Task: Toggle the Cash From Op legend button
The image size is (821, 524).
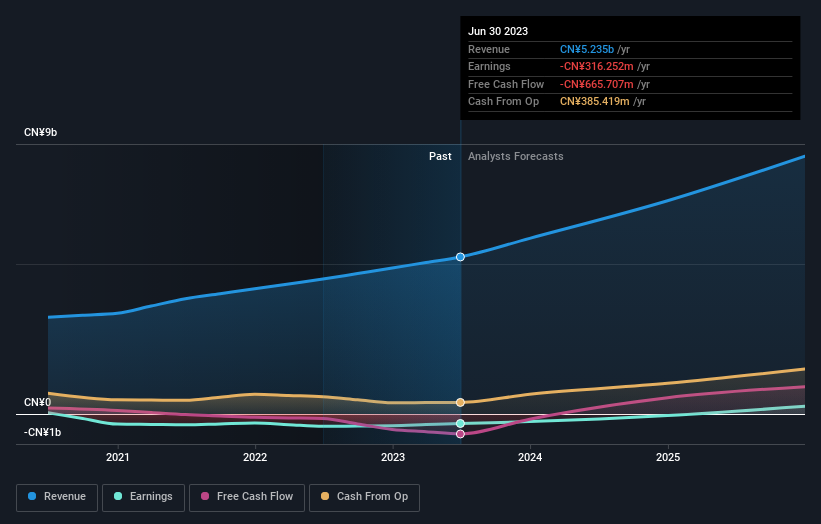Action: [364, 497]
